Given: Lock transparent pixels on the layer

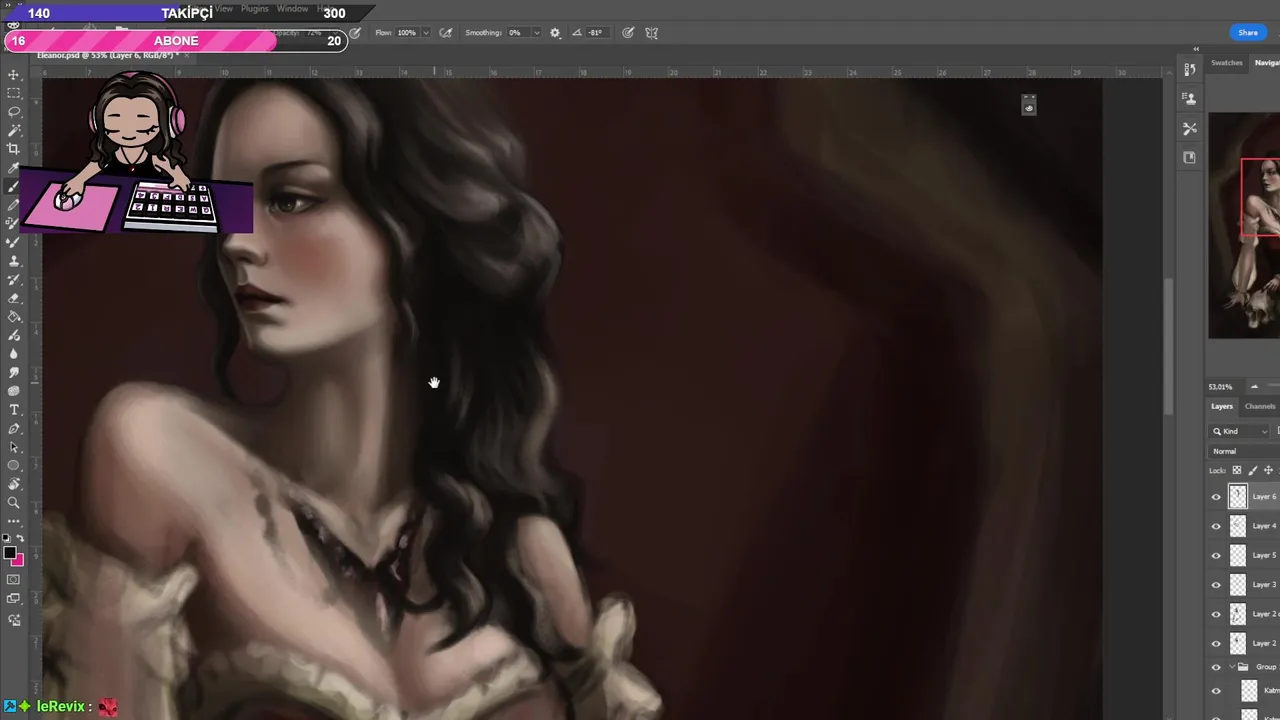Looking at the screenshot, I should [x=1237, y=471].
